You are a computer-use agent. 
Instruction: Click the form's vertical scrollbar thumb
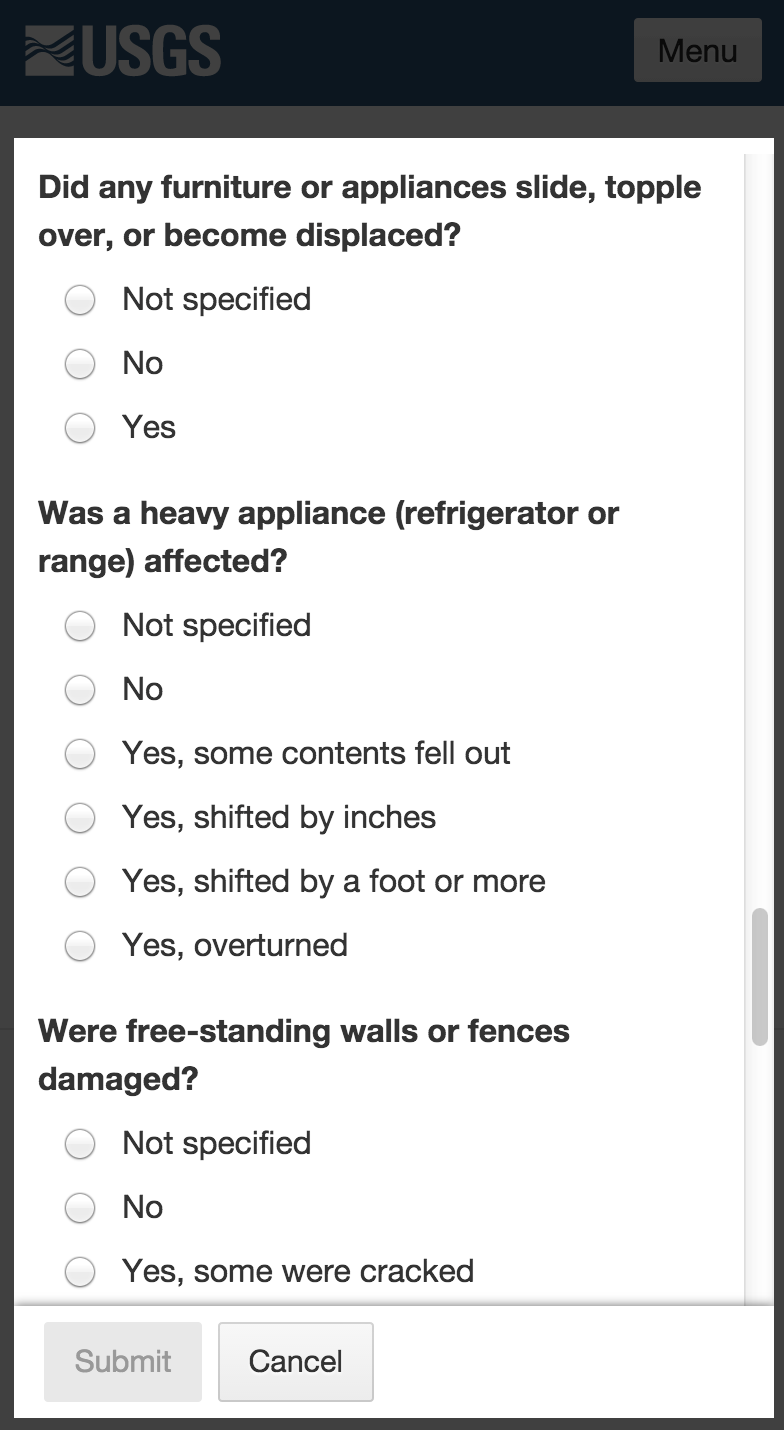[x=760, y=976]
